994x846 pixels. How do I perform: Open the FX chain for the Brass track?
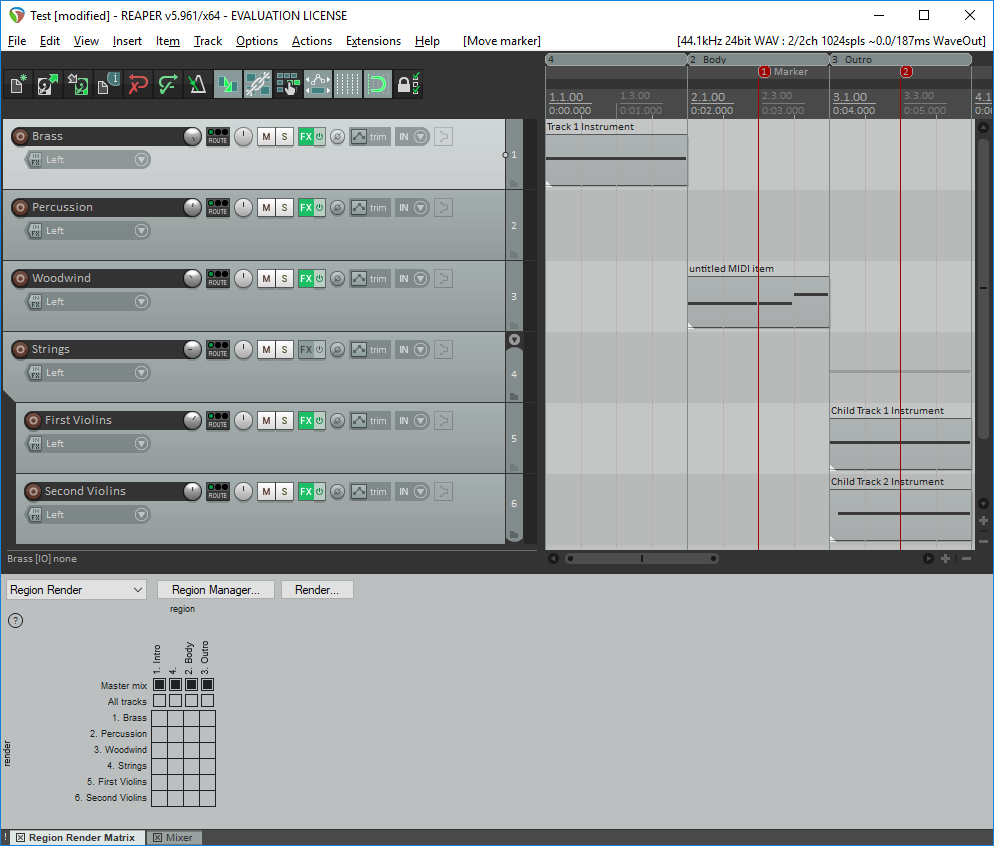pyautogui.click(x=305, y=136)
